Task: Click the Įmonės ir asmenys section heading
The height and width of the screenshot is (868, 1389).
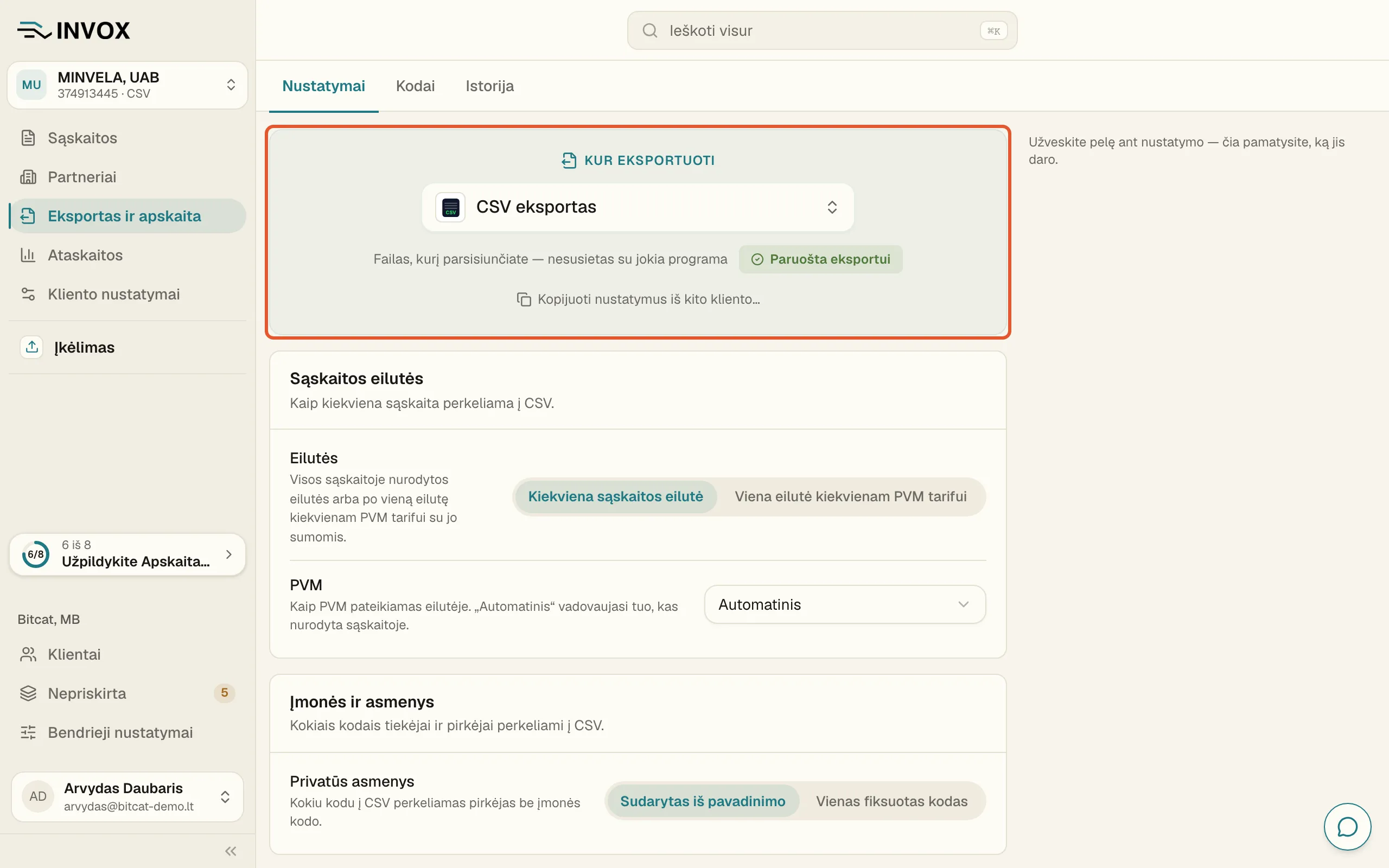Action: tap(361, 701)
